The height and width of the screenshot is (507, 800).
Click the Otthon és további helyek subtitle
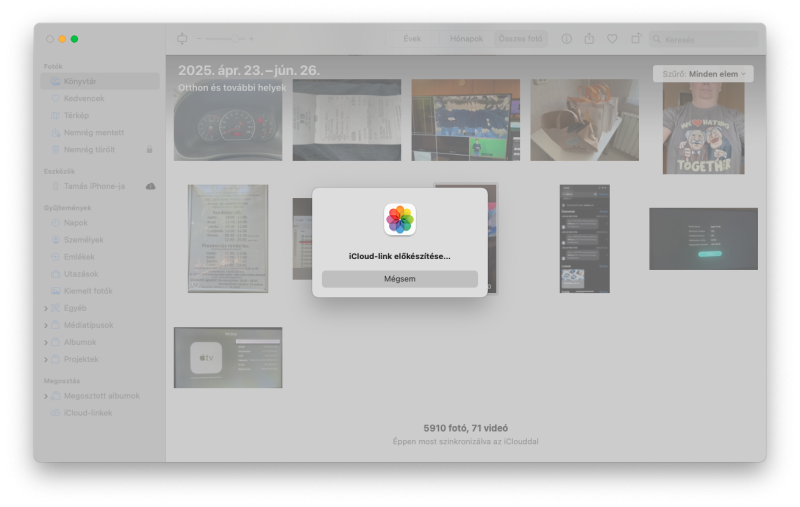(x=232, y=88)
